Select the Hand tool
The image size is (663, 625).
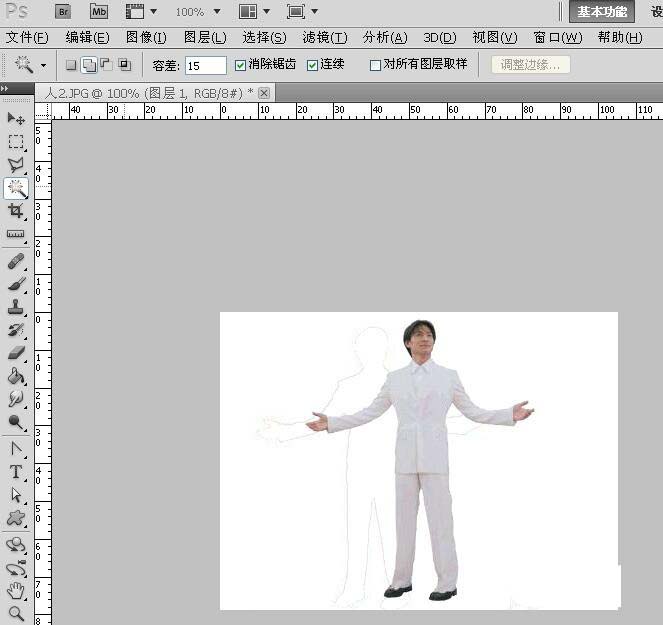pyautogui.click(x=16, y=591)
